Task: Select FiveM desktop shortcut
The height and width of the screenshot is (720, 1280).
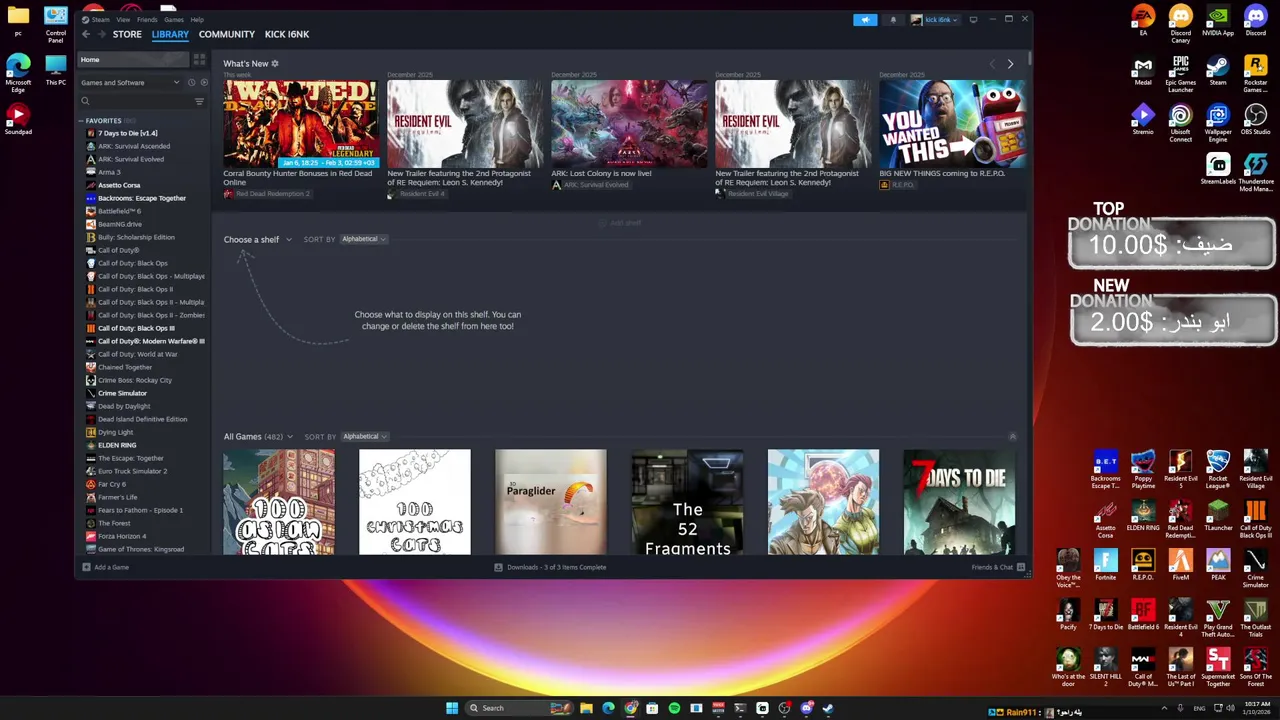Action: click(1180, 565)
